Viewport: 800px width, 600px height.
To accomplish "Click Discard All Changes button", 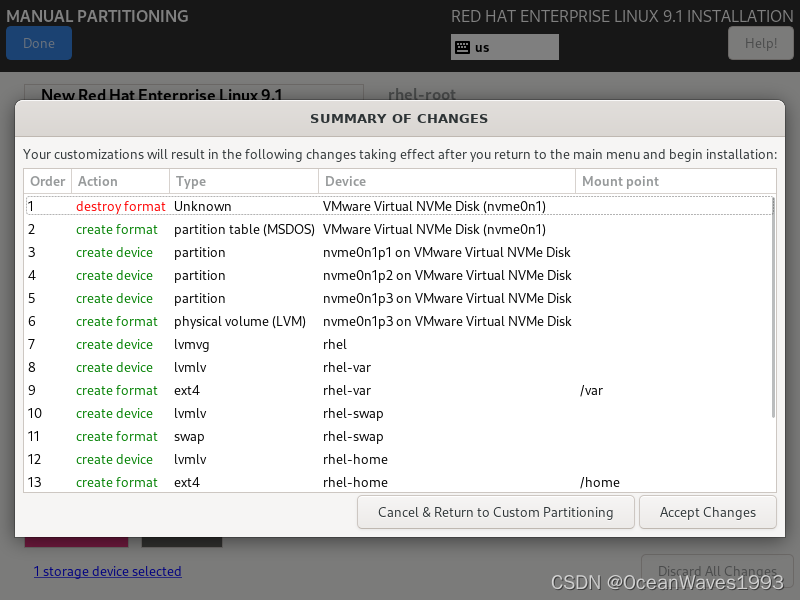I will tap(717, 571).
